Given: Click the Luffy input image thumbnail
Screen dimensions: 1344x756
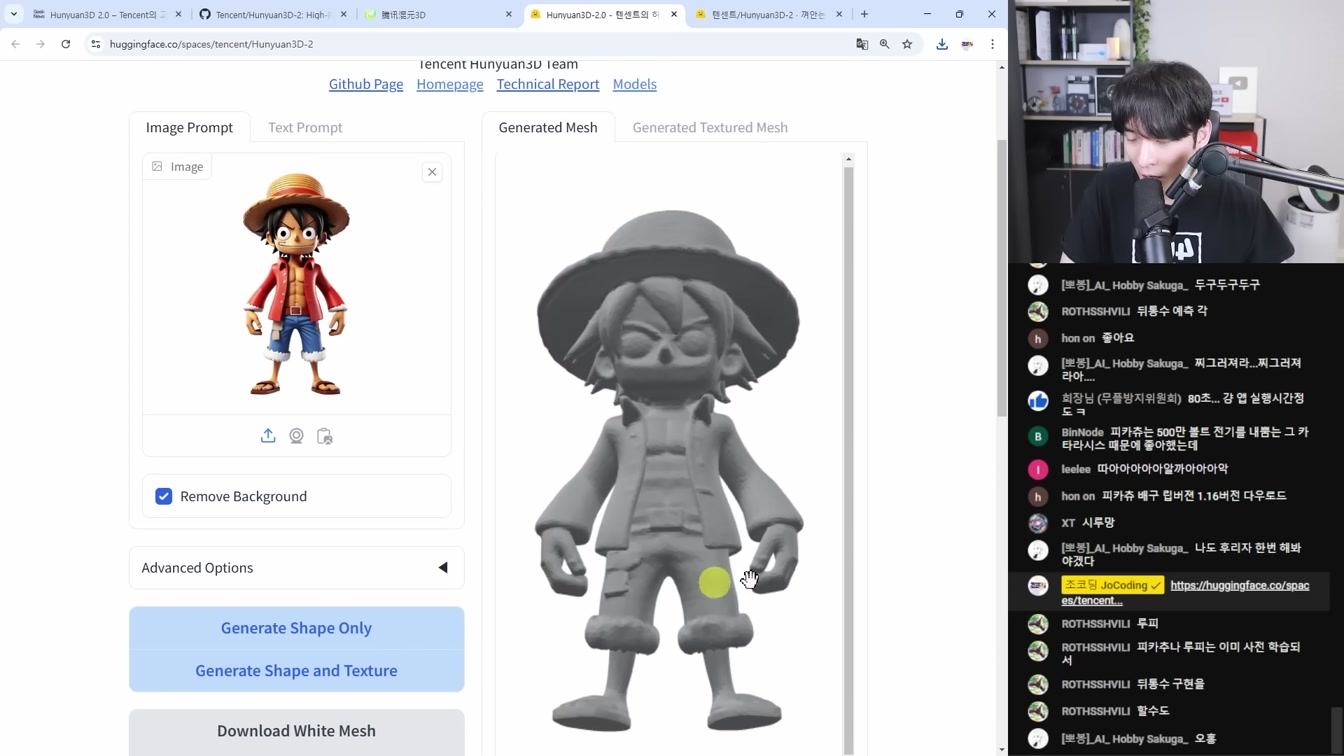Looking at the screenshot, I should pyautogui.click(x=296, y=285).
